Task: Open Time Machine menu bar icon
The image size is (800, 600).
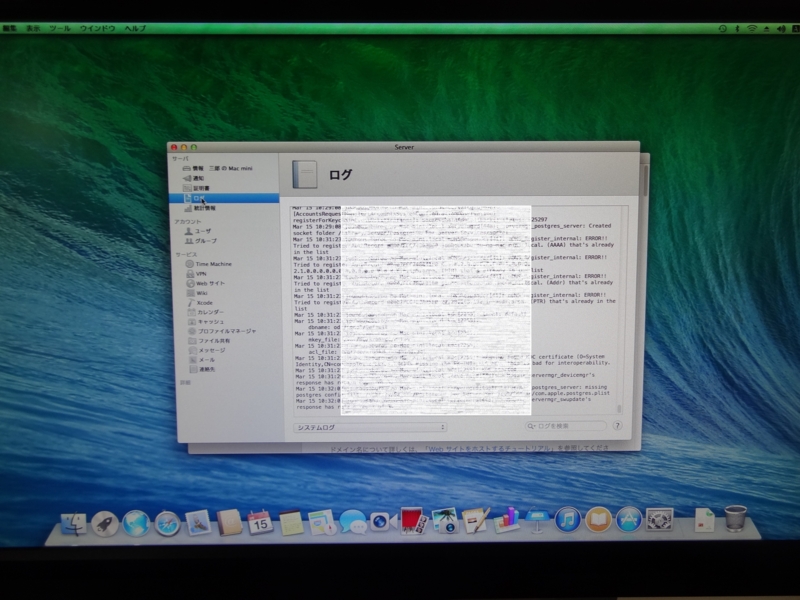Action: point(722,29)
